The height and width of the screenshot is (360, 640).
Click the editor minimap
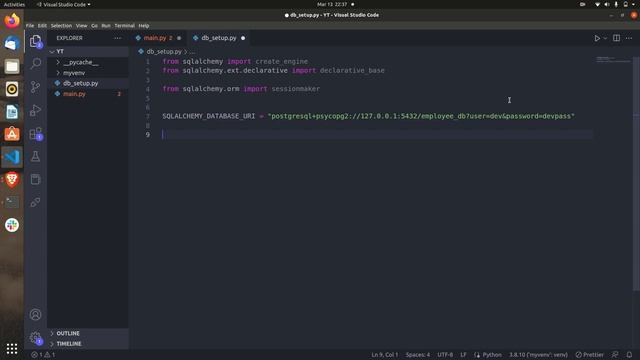pyautogui.click(x=613, y=60)
